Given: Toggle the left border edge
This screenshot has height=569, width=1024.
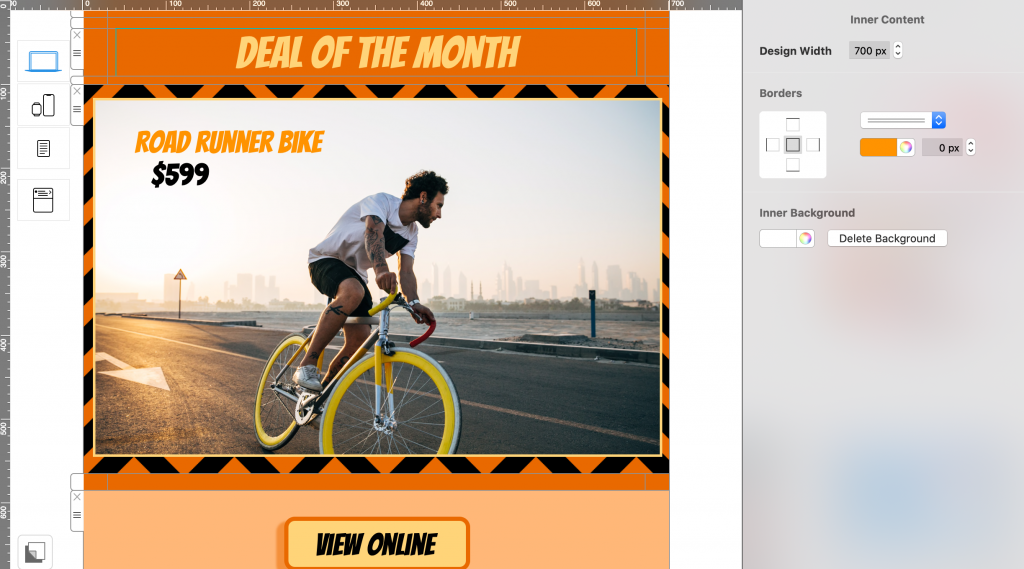Looking at the screenshot, I should coord(773,145).
